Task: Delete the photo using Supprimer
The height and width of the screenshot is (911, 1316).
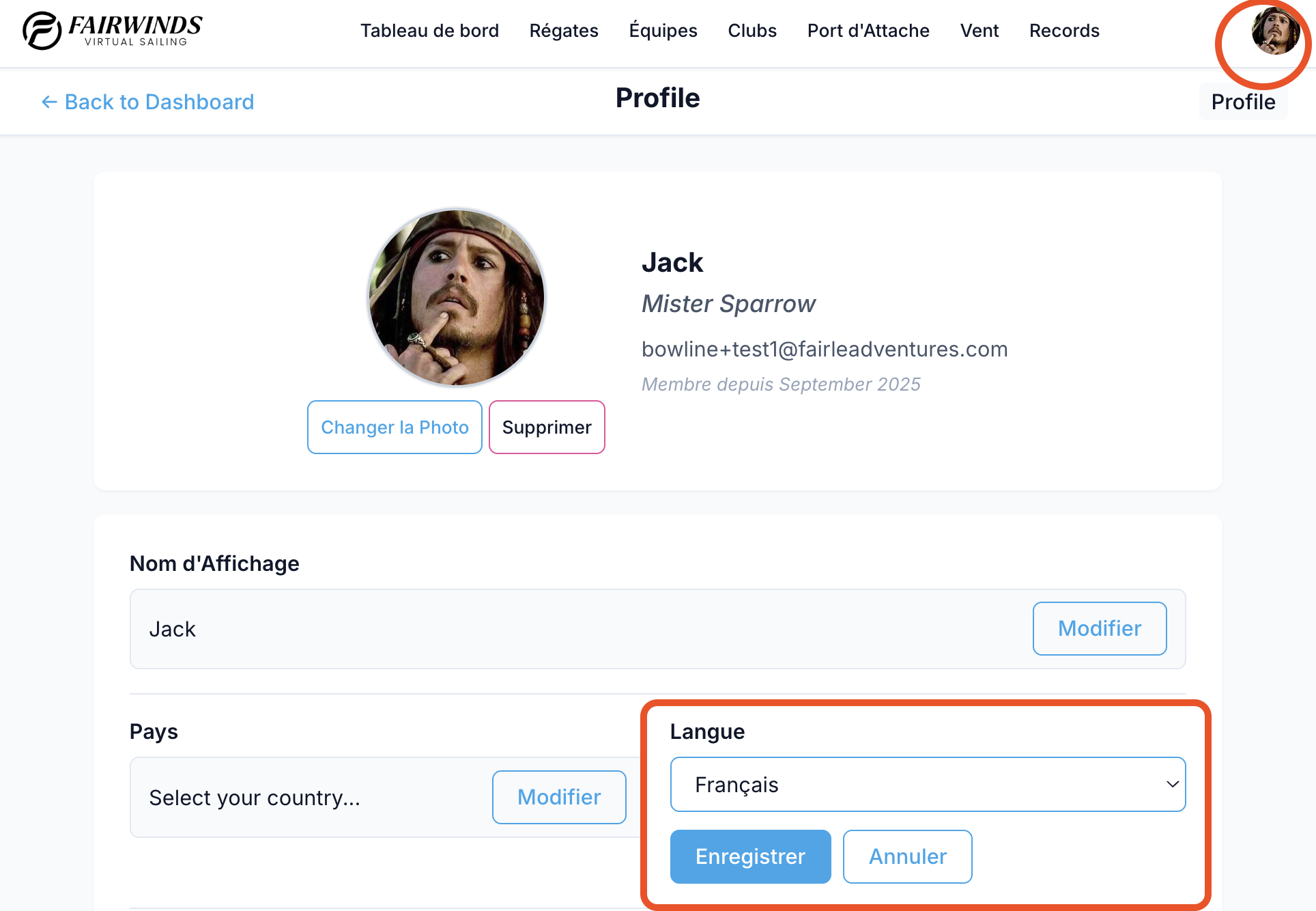Action: click(x=547, y=427)
